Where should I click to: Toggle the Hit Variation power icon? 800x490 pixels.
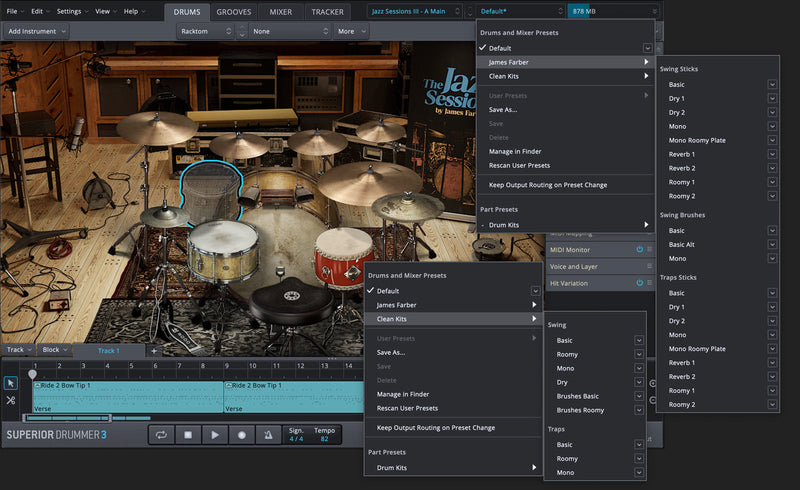639,283
